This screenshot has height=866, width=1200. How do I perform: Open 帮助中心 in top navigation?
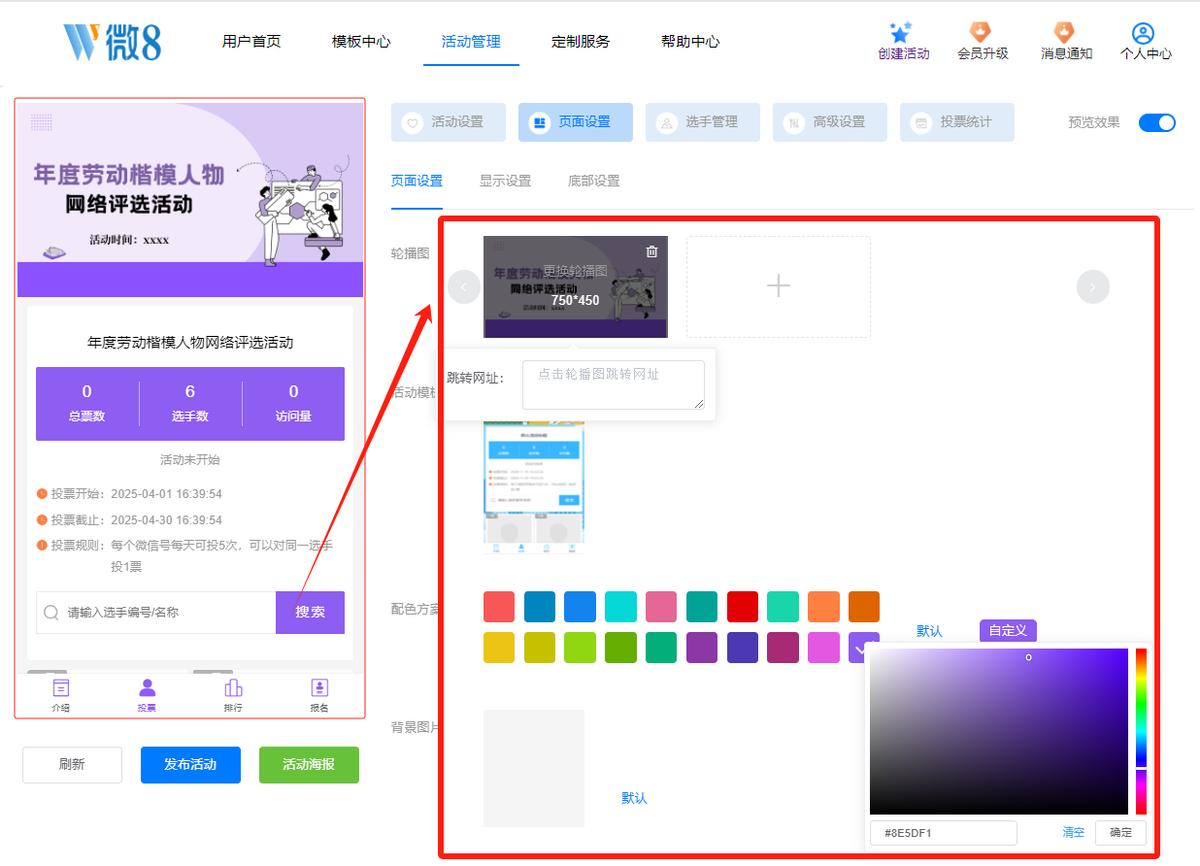pyautogui.click(x=690, y=42)
